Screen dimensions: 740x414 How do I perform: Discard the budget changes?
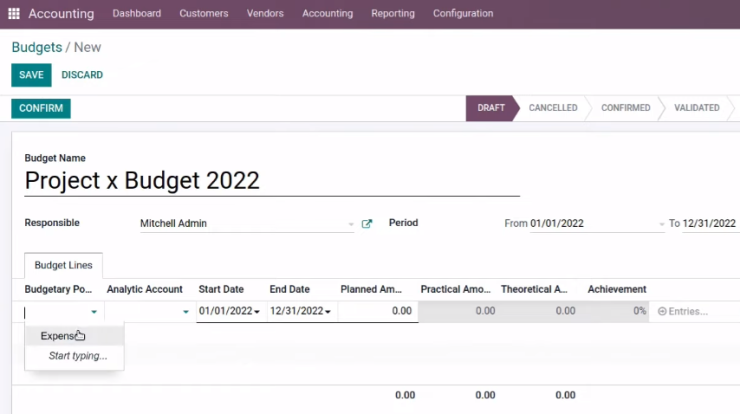[x=82, y=75]
